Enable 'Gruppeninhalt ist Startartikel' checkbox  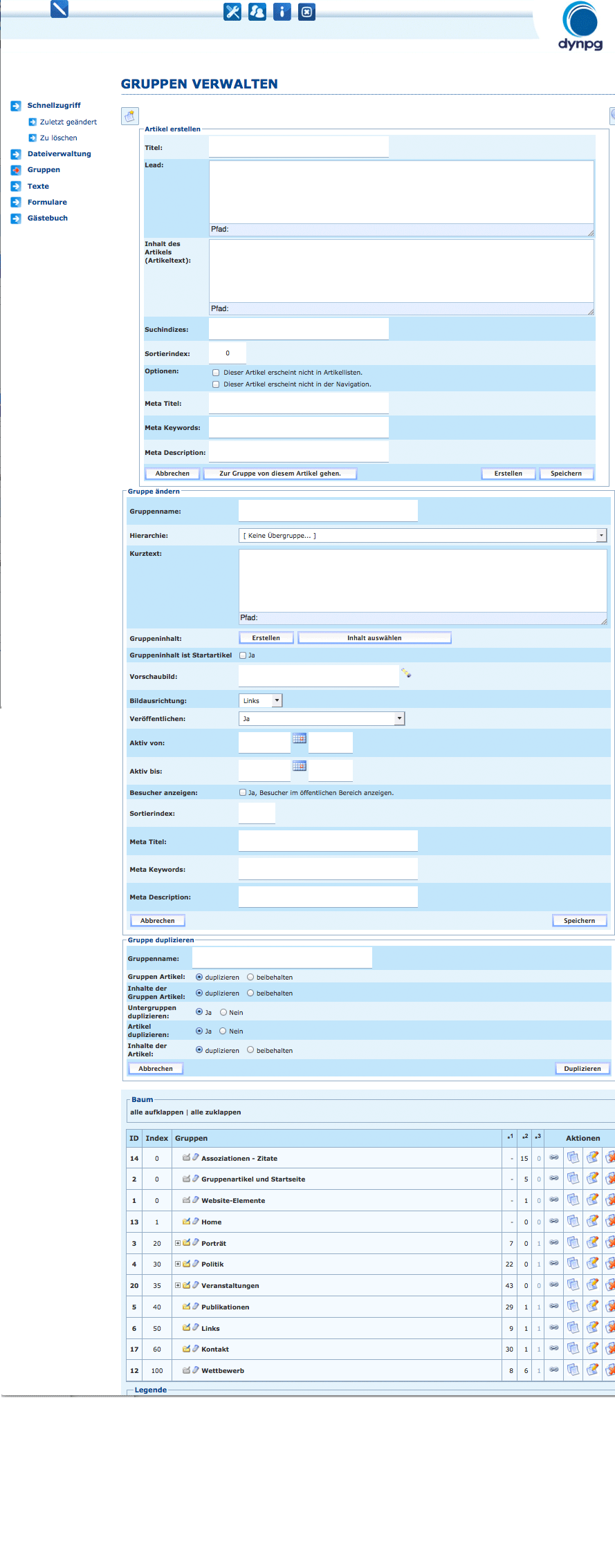[243, 655]
